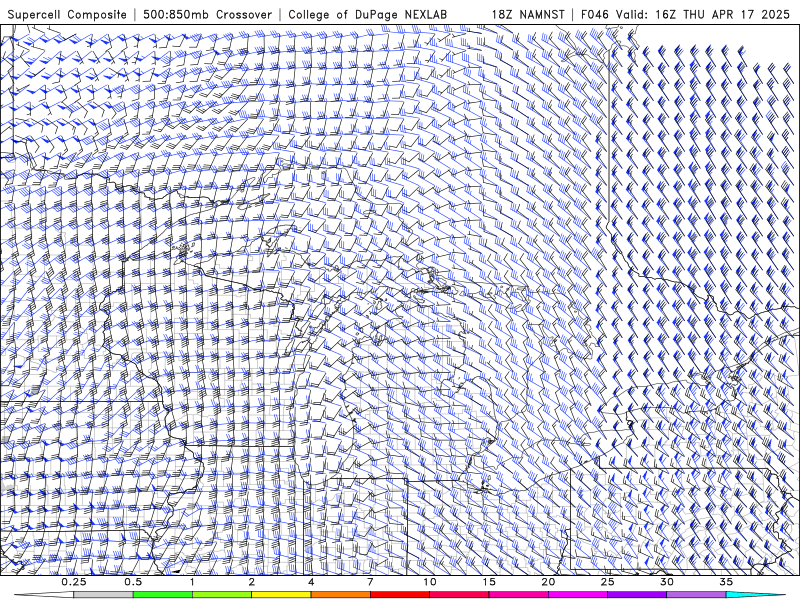This screenshot has width=800, height=600.
Task: Select the red color bar segment
Action: (x=399, y=595)
